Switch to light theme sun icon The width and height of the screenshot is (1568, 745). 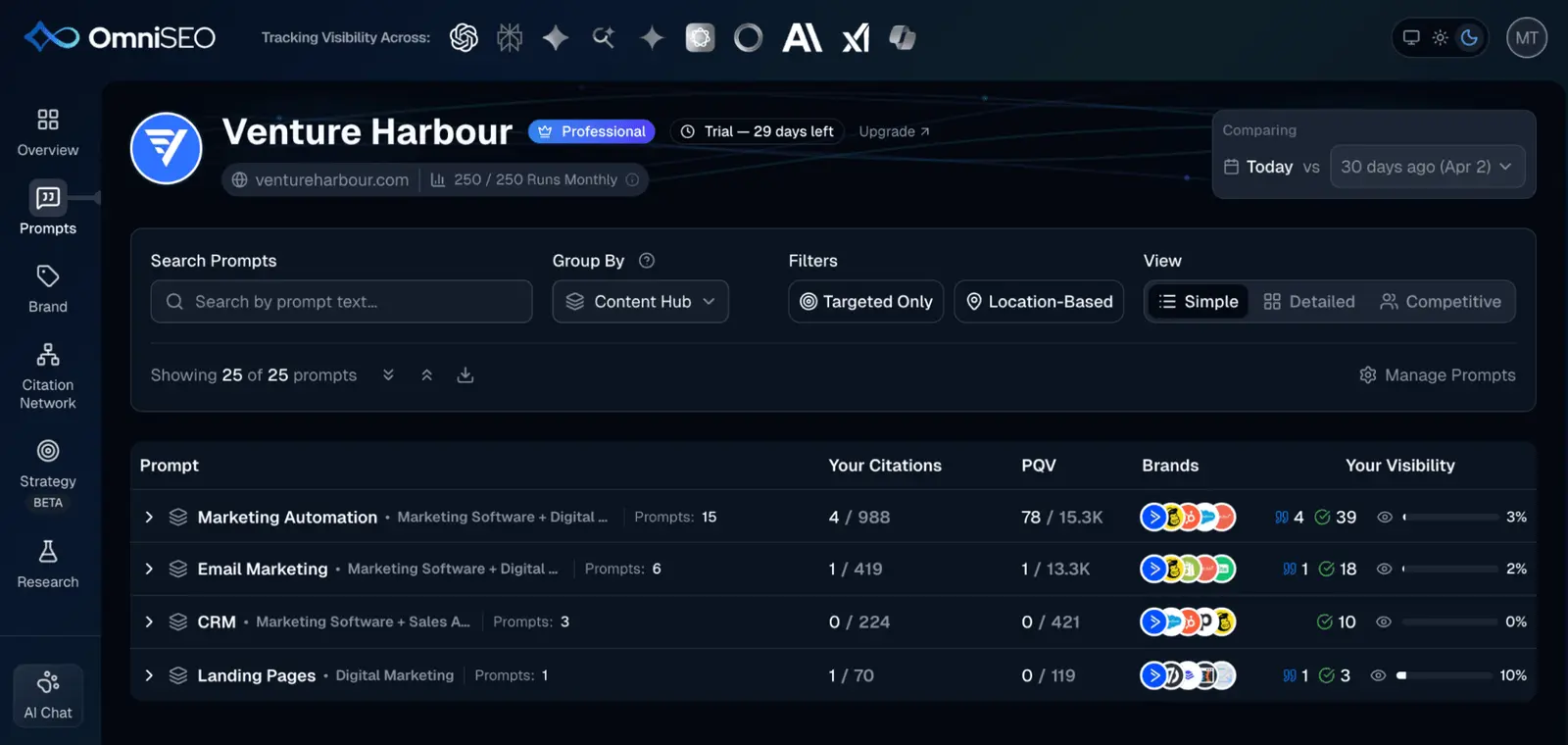[x=1440, y=38]
